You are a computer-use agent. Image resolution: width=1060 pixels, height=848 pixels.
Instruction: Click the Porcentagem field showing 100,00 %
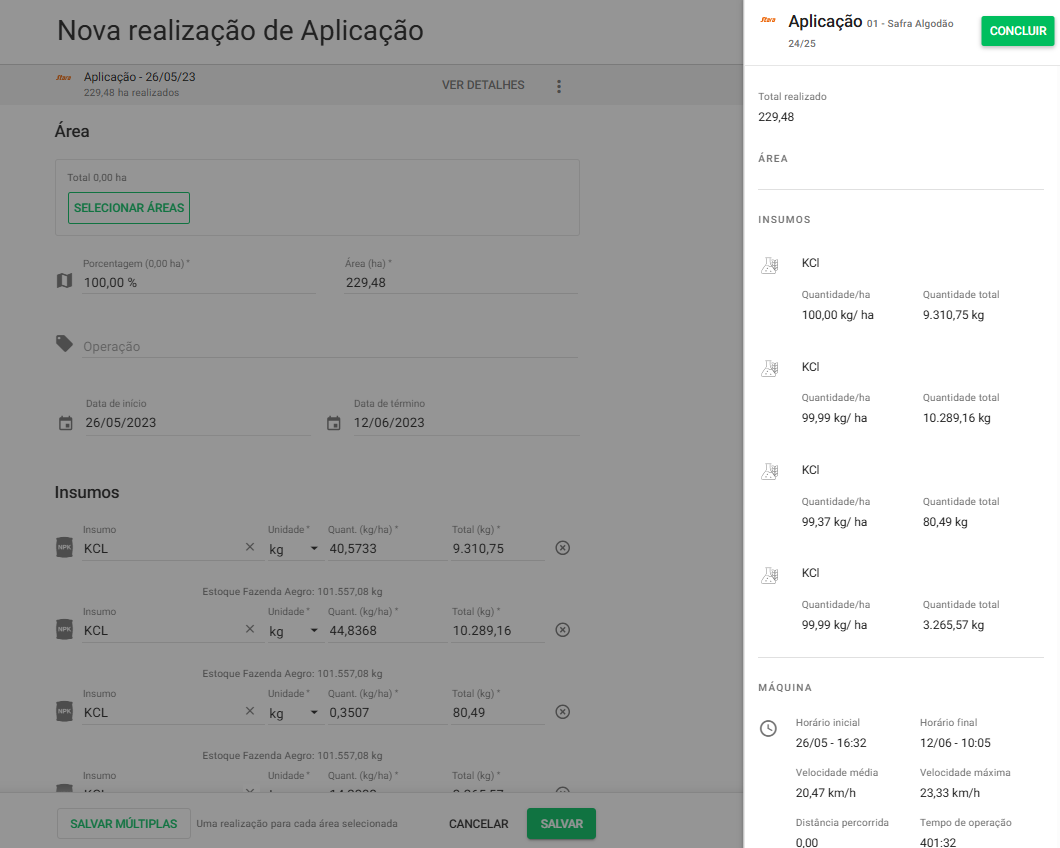[x=198, y=282]
